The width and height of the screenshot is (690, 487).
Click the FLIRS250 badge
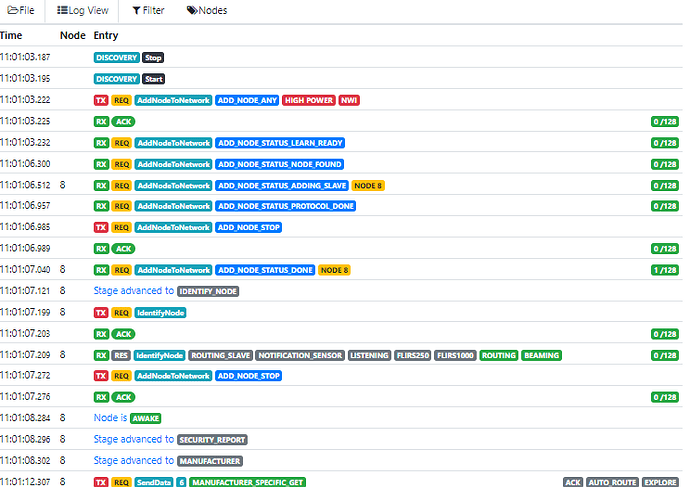[x=413, y=355]
